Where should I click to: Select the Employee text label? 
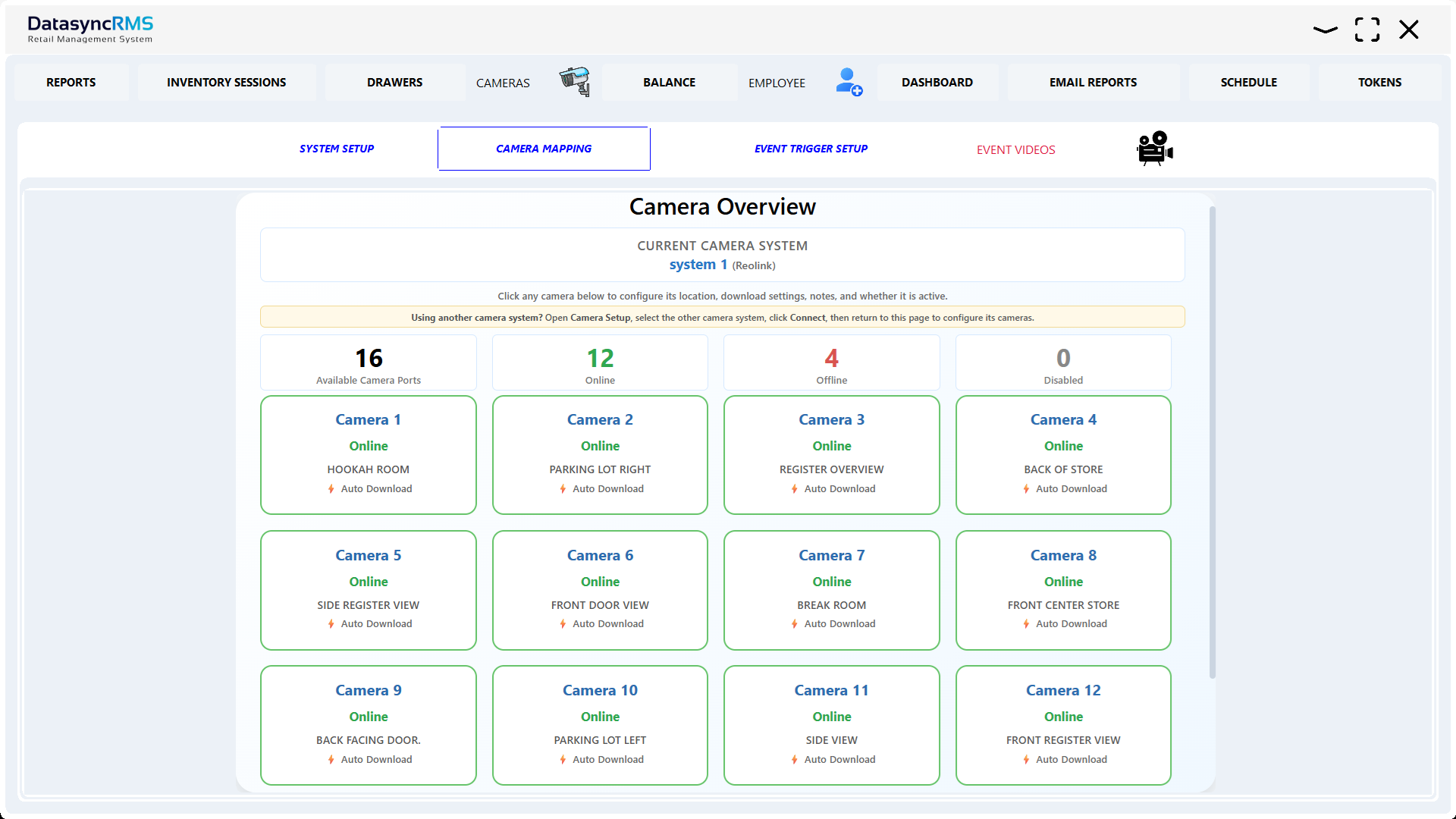pyautogui.click(x=777, y=83)
